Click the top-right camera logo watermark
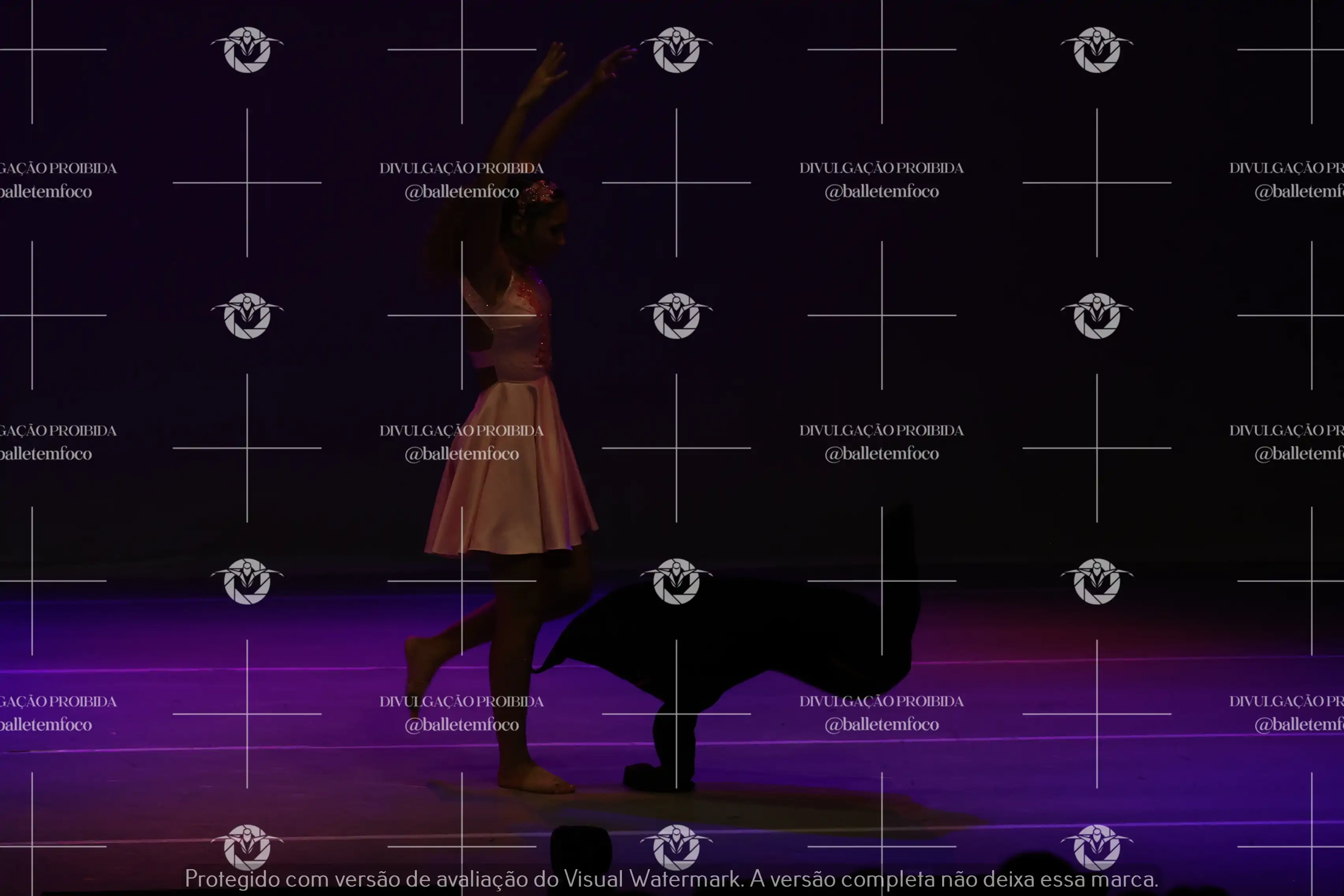The height and width of the screenshot is (896, 1344). pyautogui.click(x=1097, y=50)
